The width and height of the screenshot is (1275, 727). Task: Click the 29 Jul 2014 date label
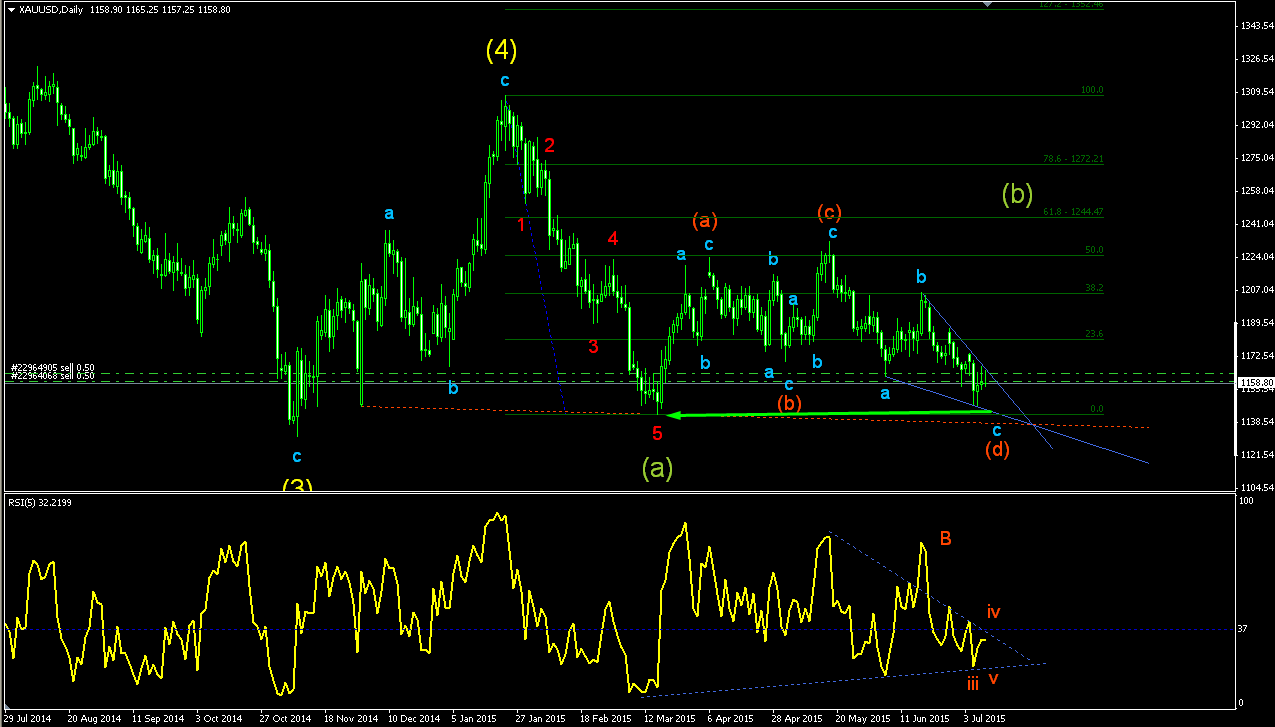(28, 718)
